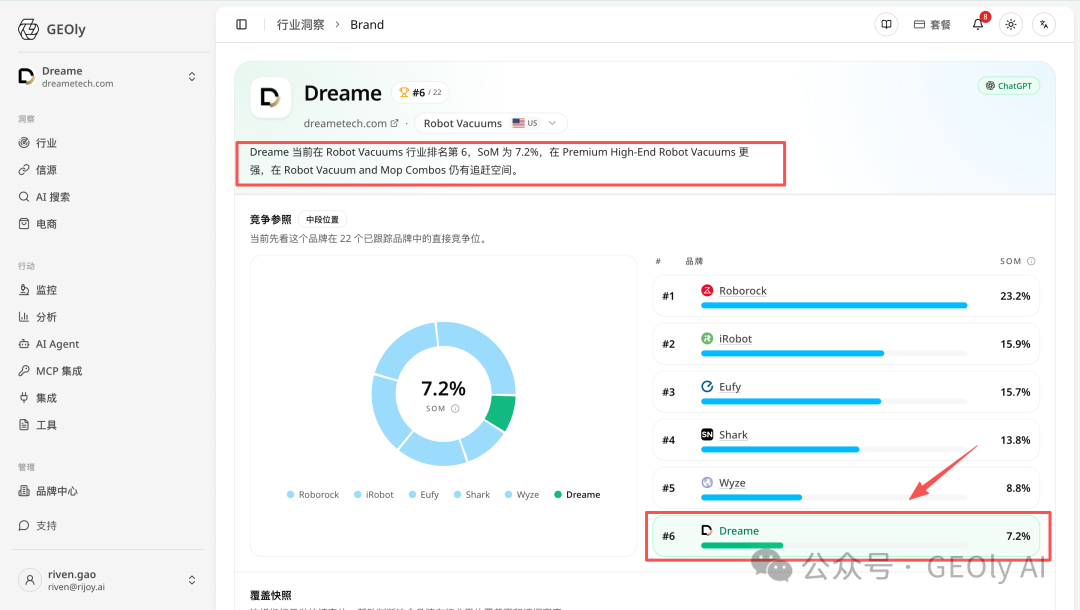Screen dimensions: 1080x610
Task: Click Eufy brand logo icon
Action: coord(707,386)
